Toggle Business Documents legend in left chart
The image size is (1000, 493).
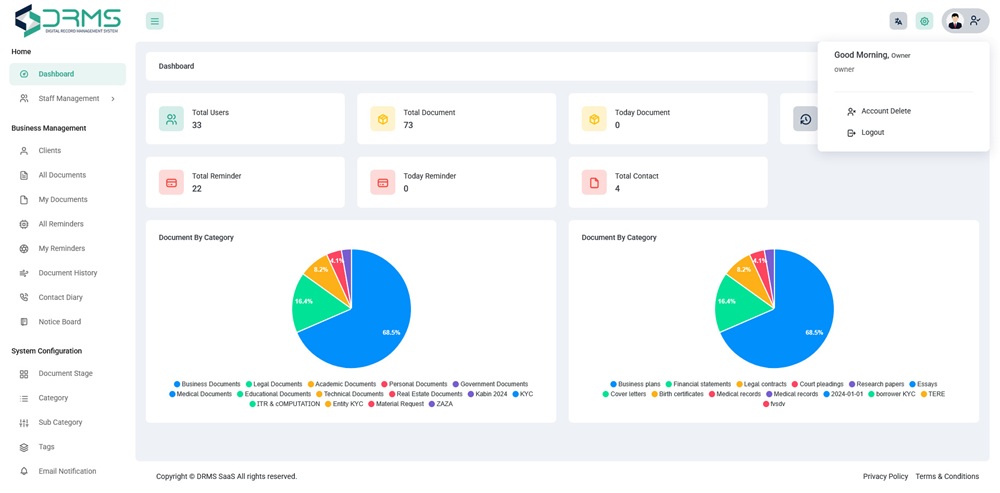click(208, 384)
